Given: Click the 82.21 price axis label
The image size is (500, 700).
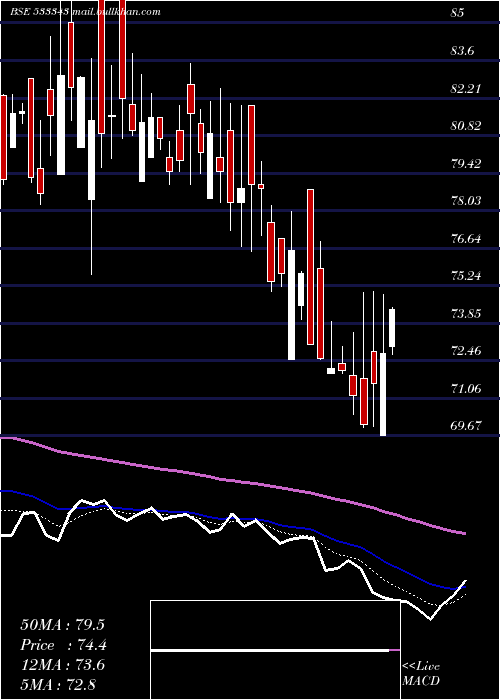Looking at the screenshot, I should (467, 89).
